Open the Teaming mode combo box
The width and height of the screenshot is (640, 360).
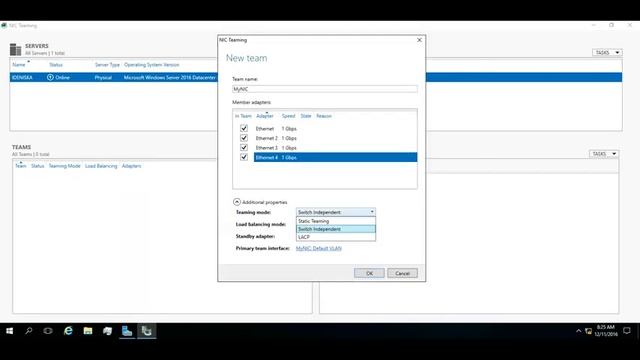click(x=336, y=212)
